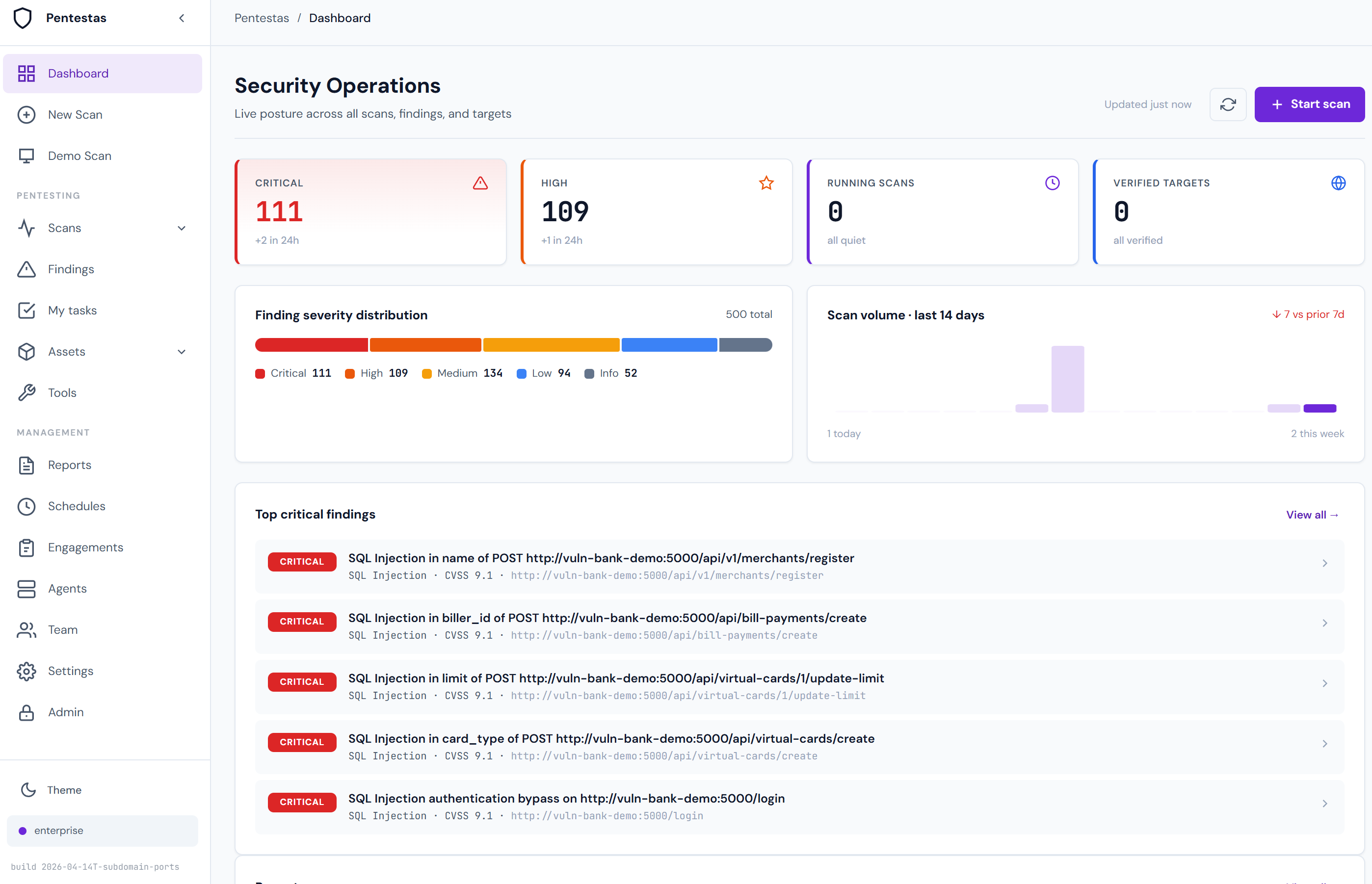Open the Critical 111 stat card

(x=371, y=212)
